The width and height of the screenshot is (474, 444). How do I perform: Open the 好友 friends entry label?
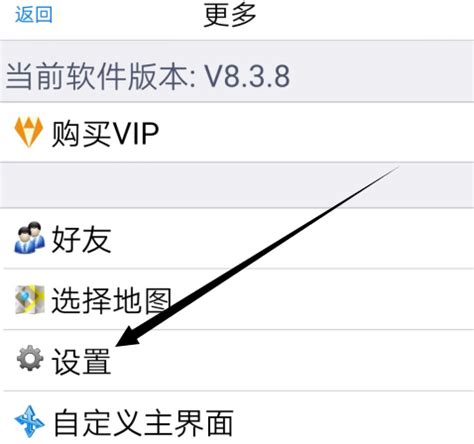tap(81, 239)
